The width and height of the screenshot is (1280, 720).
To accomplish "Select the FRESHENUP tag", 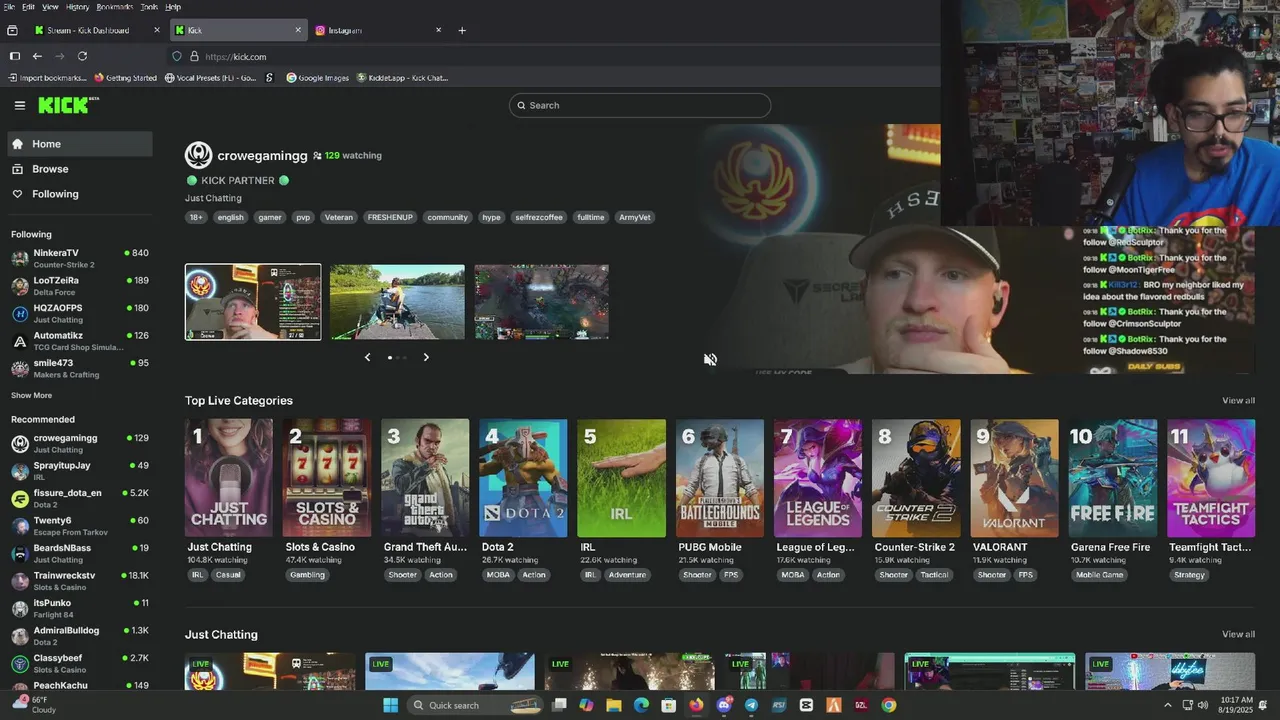I will (390, 217).
